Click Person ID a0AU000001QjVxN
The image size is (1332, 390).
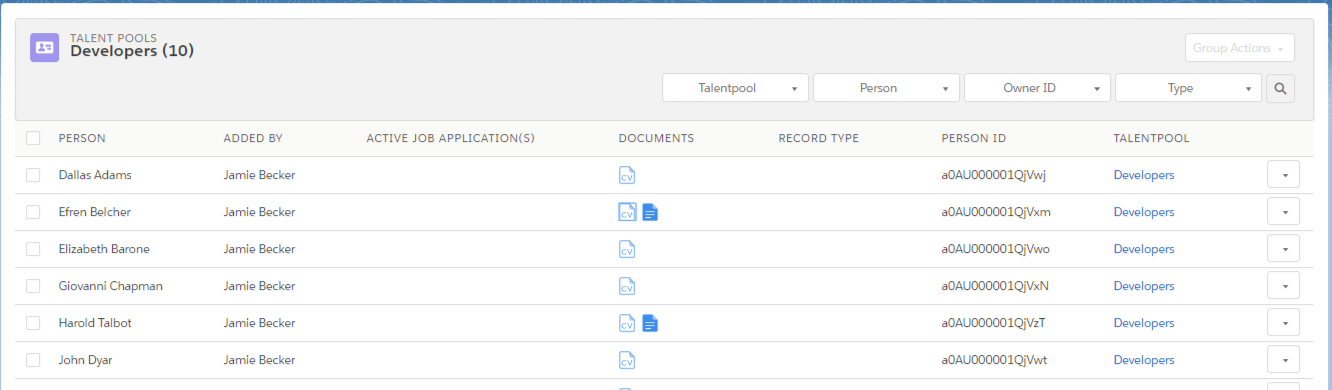pos(995,286)
